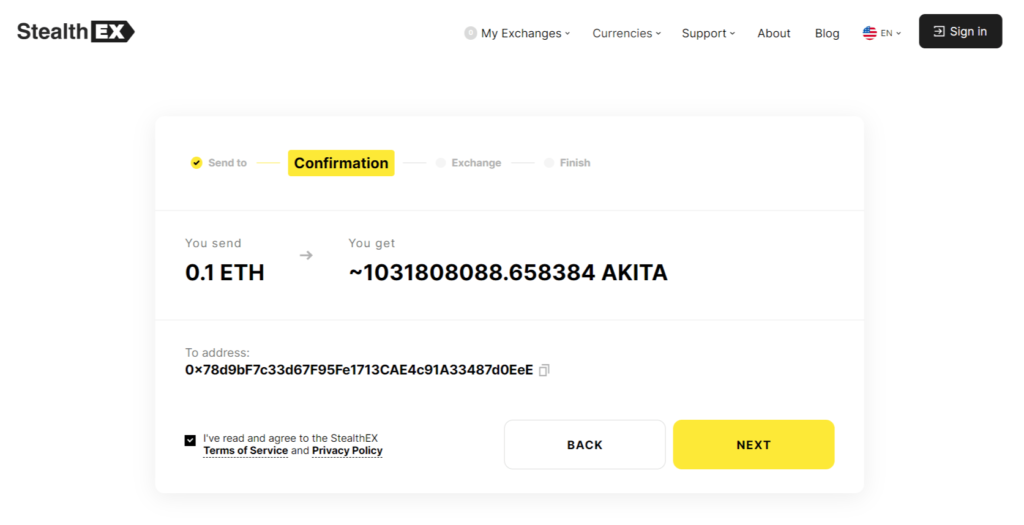The width and height of the screenshot is (1024, 525).
Task: Select the Exchange step
Action: pos(476,163)
